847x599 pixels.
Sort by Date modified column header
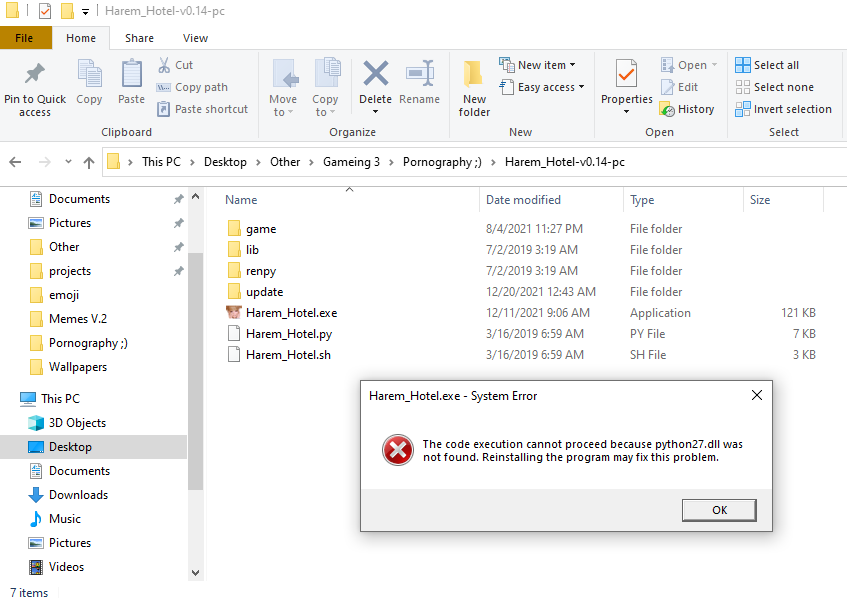[523, 200]
